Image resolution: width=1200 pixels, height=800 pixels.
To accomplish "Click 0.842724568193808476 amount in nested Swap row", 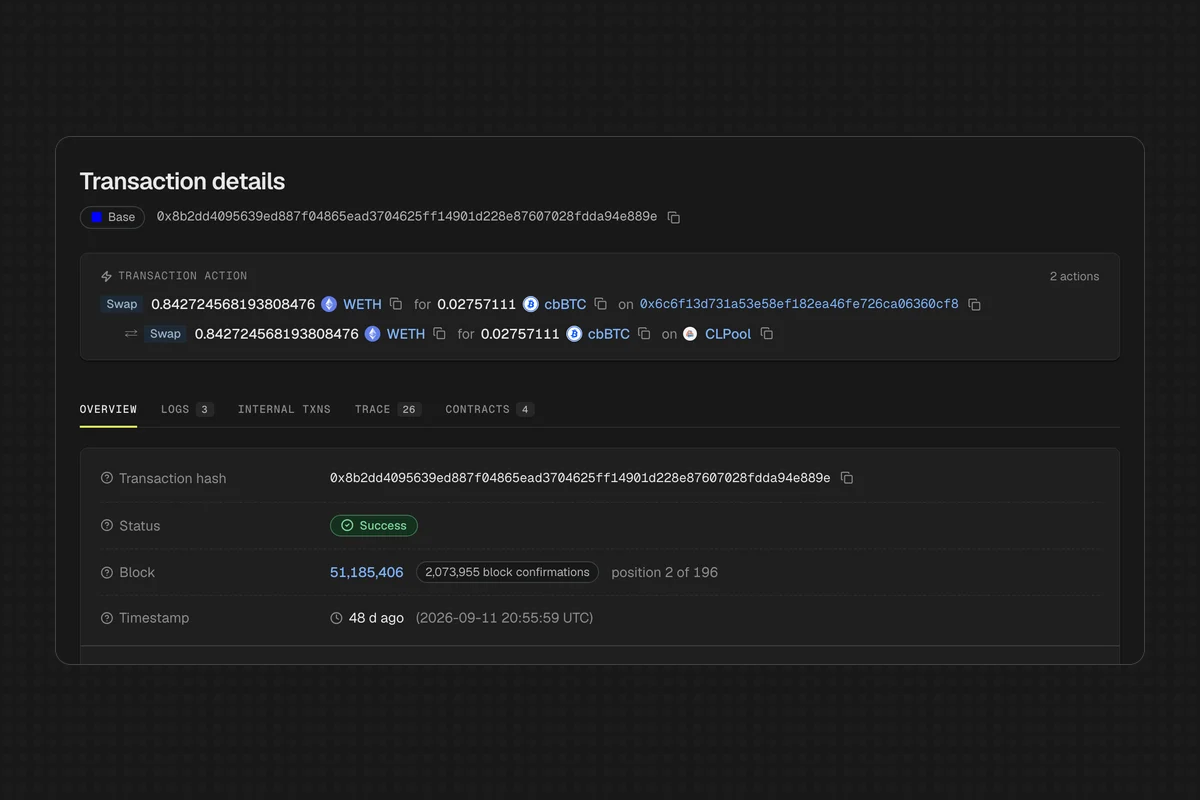I will tap(277, 334).
